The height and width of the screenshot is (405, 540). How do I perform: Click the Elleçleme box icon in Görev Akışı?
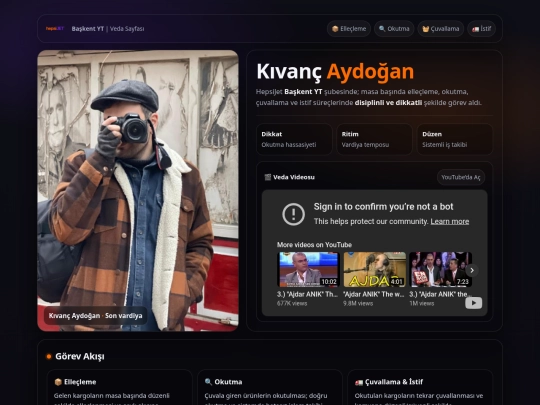(x=58, y=382)
